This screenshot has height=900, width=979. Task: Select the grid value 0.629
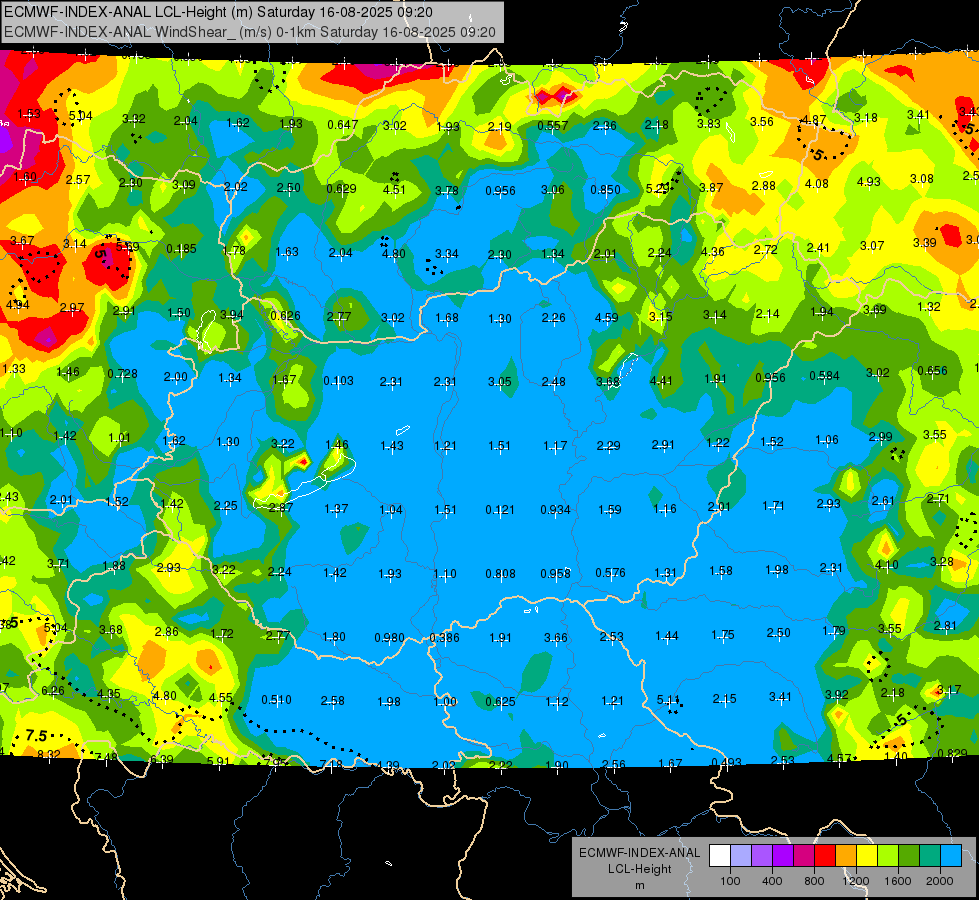pos(342,189)
